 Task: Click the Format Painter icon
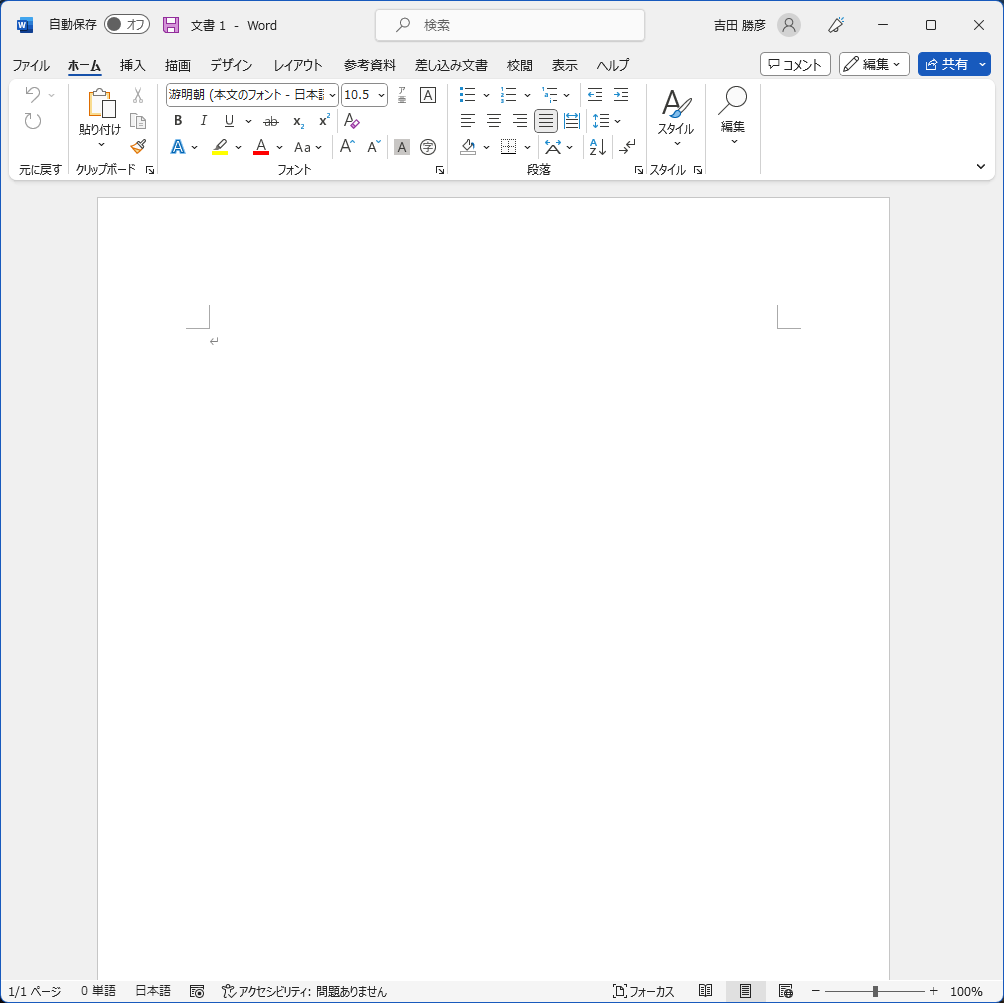[138, 146]
